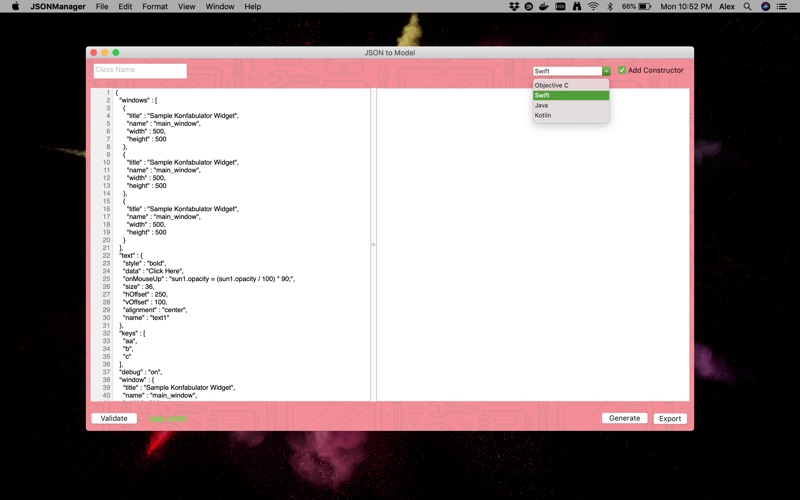The height and width of the screenshot is (500, 800).
Task: Choose Objective C from the language list
Action: point(571,85)
